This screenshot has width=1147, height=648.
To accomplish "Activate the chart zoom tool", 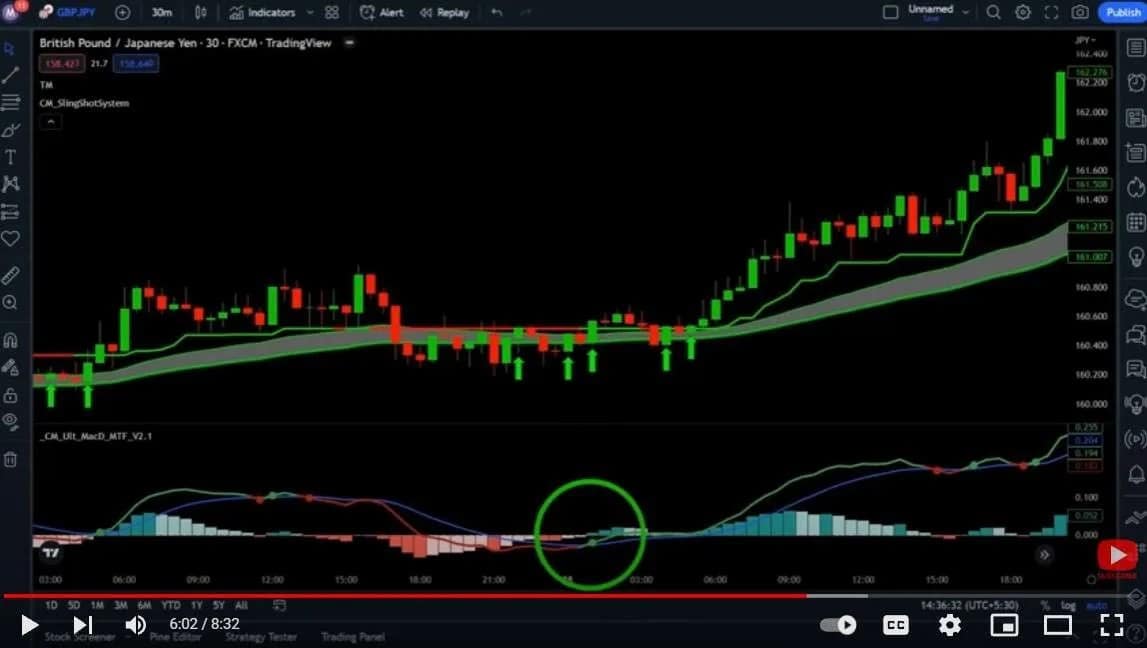I will (12, 302).
